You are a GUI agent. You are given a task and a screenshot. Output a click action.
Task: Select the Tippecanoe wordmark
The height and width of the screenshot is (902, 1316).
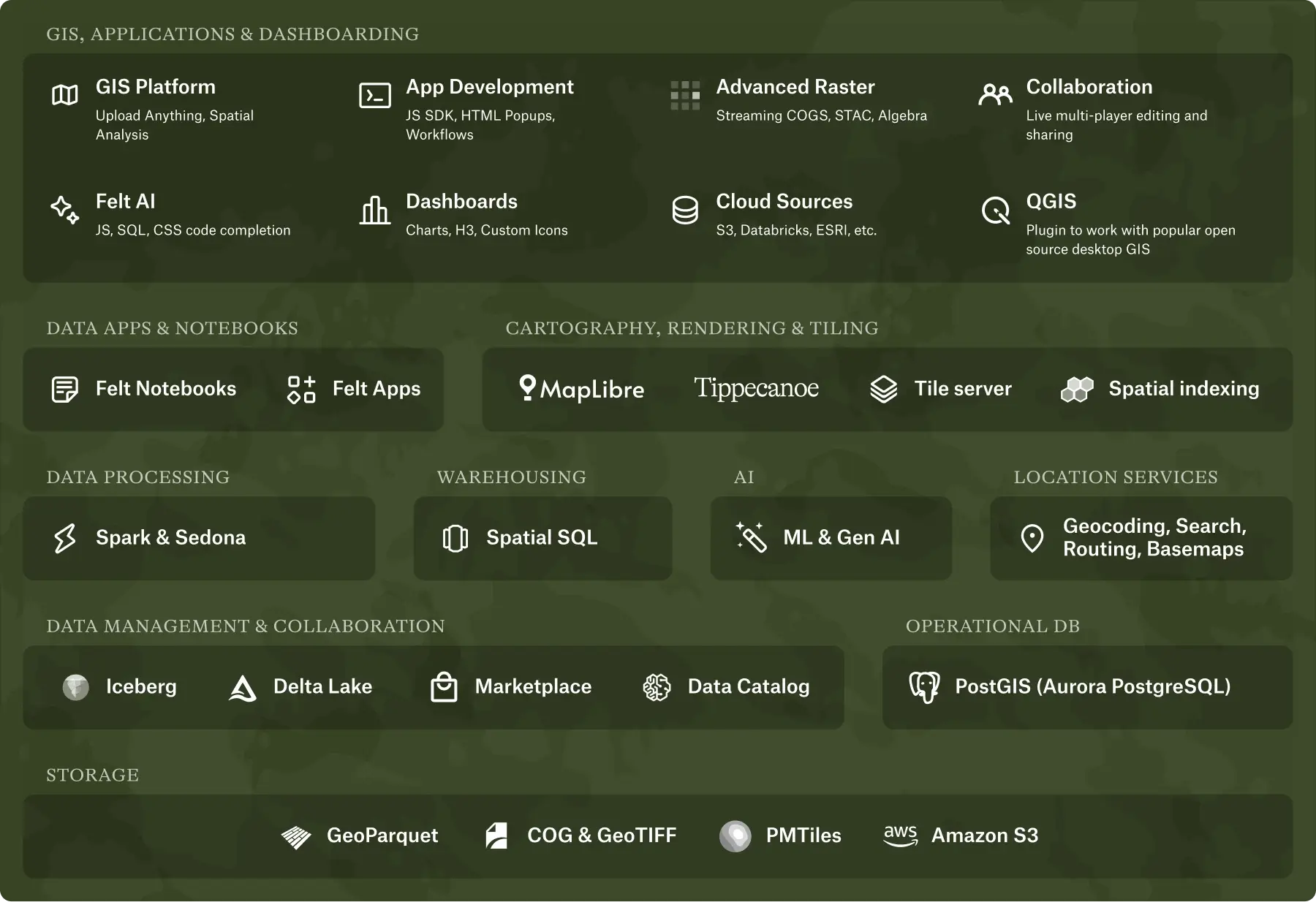(x=757, y=388)
